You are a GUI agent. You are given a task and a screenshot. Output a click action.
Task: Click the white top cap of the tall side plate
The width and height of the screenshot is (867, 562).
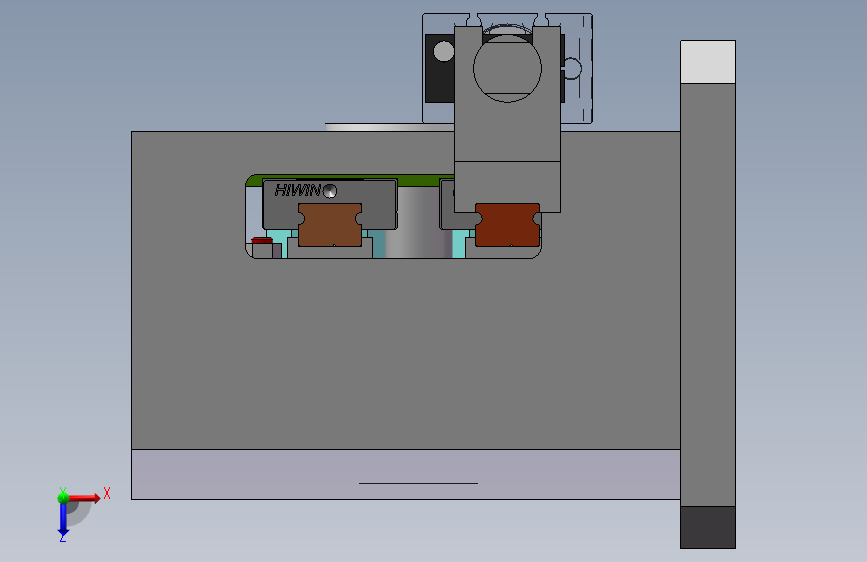click(x=708, y=62)
